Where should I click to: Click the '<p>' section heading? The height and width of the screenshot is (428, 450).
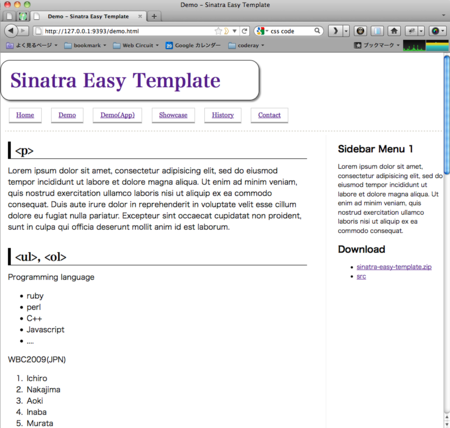coord(24,151)
